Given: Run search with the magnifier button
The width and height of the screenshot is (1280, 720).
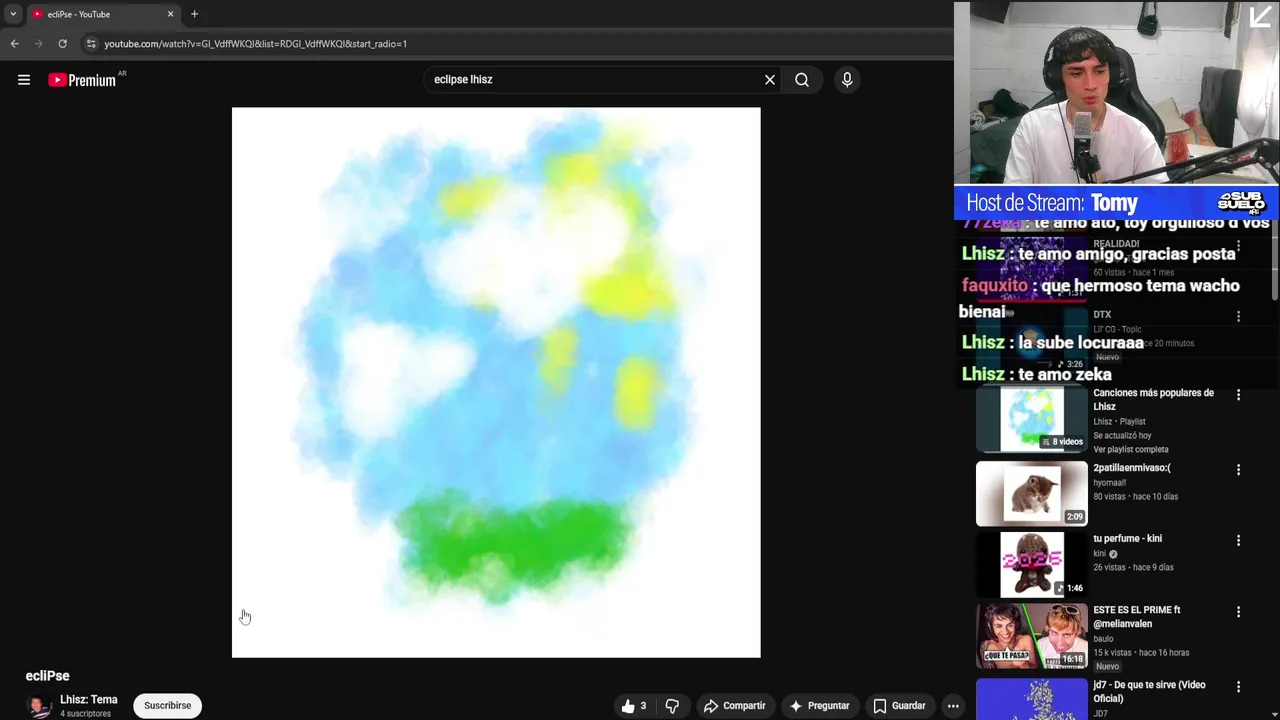Looking at the screenshot, I should pos(802,80).
